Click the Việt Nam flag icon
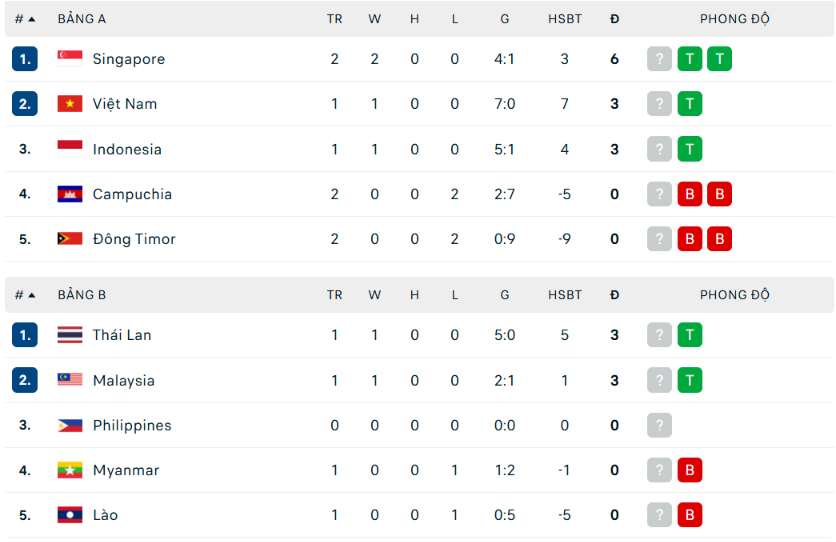Viewport: 836px width, 542px height. (70, 103)
